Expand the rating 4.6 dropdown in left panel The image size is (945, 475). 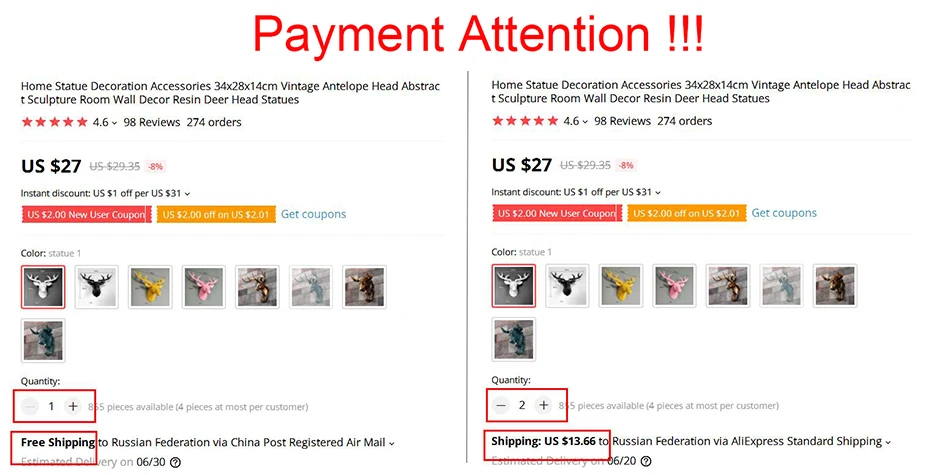pyautogui.click(x=115, y=123)
